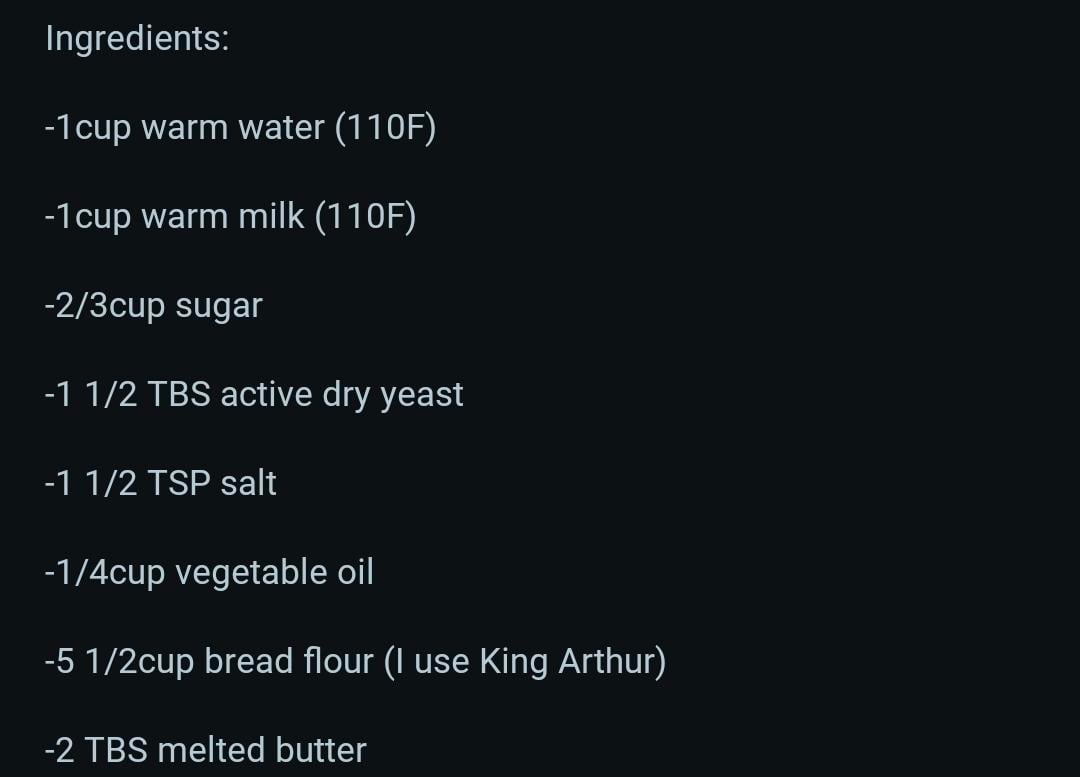Click the "1/4cup" measurement

click(110, 573)
